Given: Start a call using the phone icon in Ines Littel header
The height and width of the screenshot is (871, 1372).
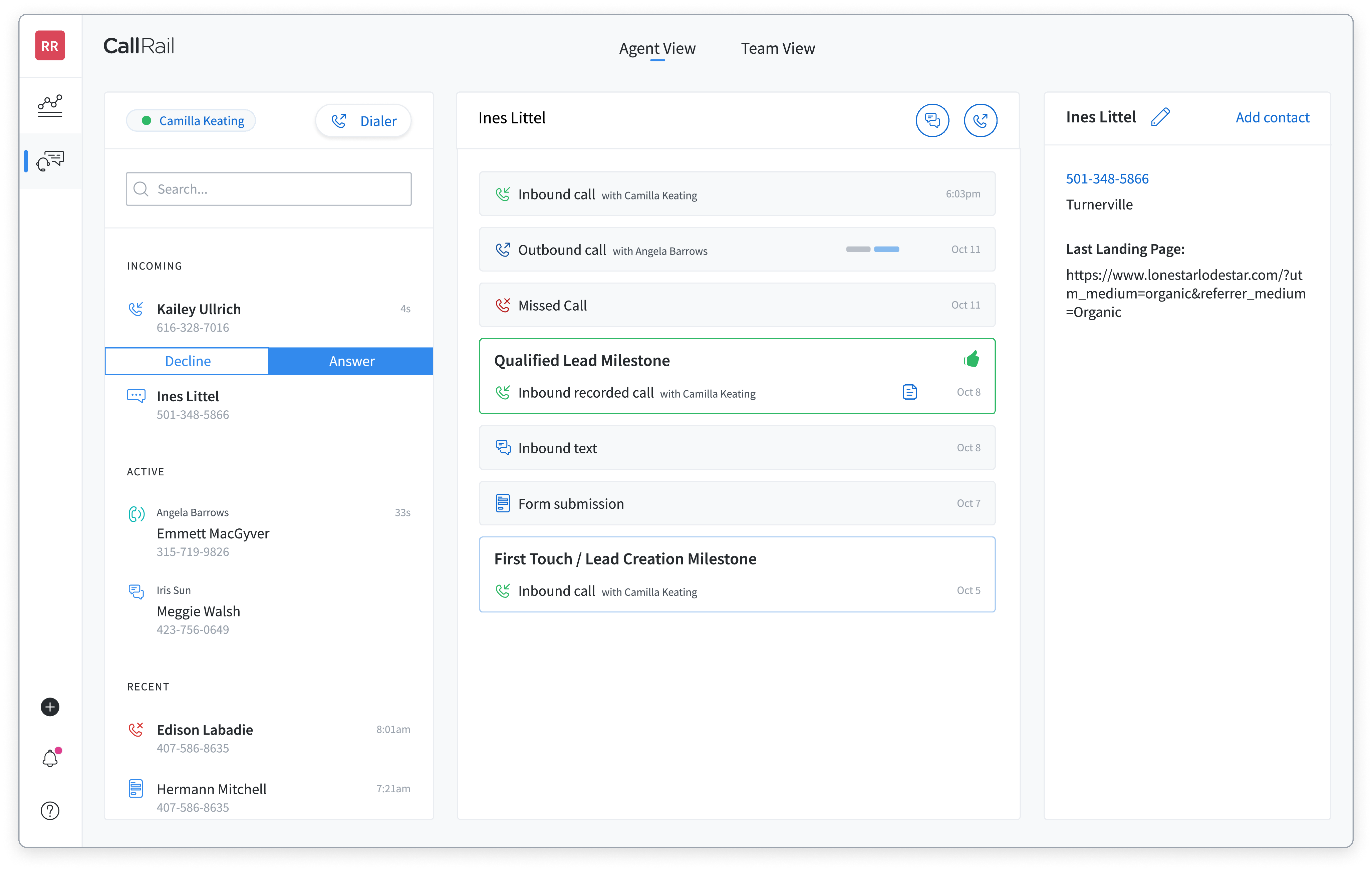Looking at the screenshot, I should pyautogui.click(x=981, y=120).
